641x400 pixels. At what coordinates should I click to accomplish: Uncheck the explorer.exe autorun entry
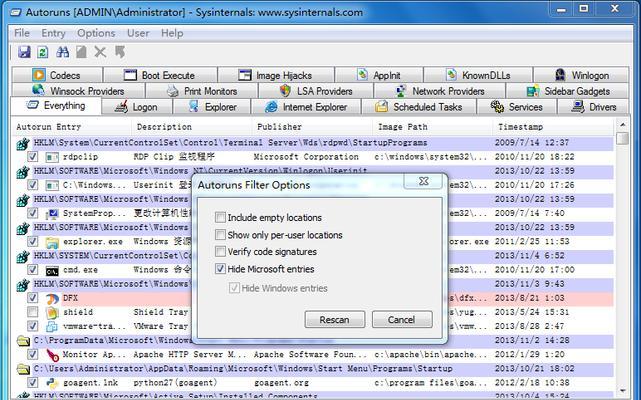pos(32,242)
